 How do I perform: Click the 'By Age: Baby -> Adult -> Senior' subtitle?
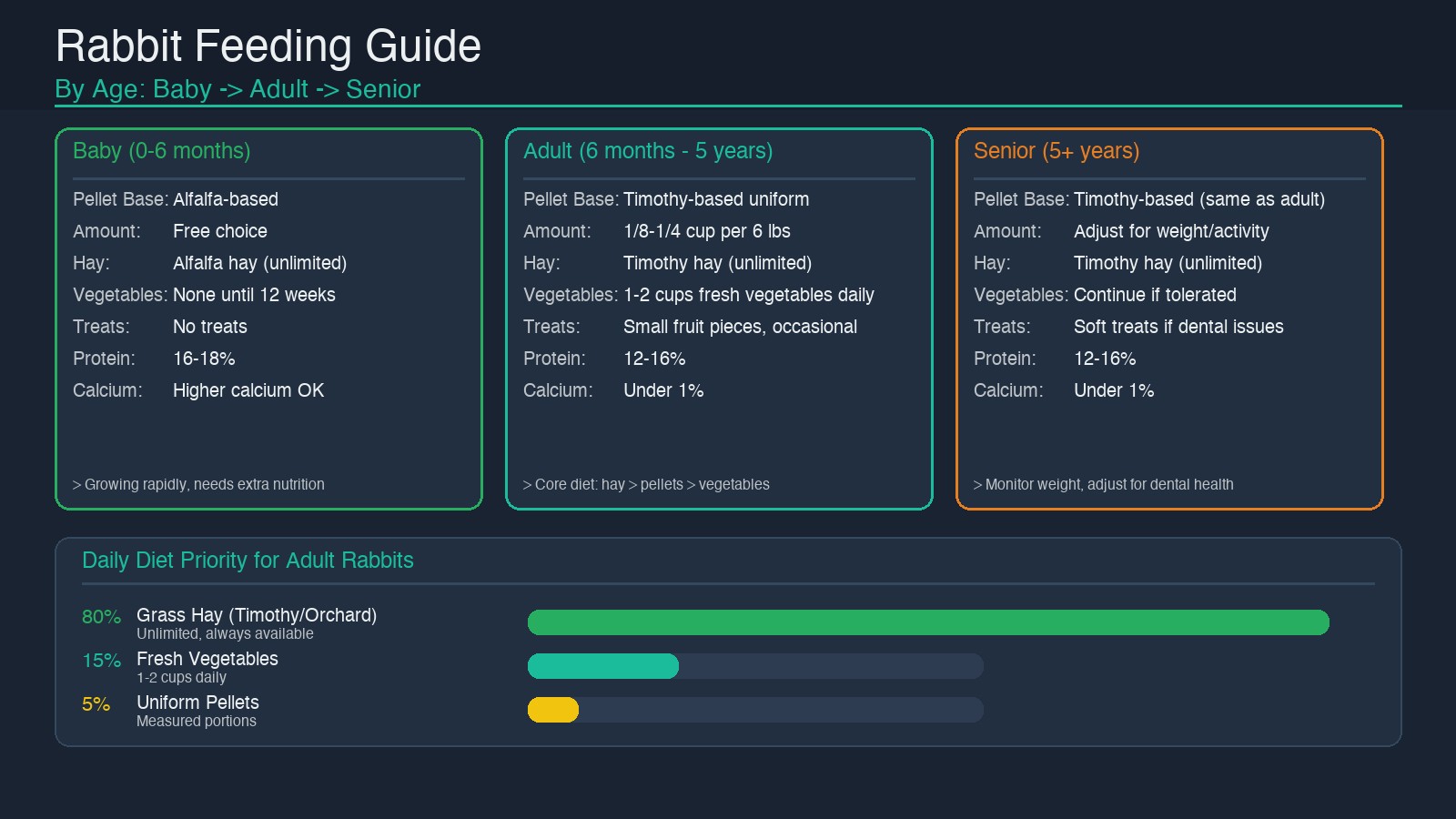(x=238, y=89)
